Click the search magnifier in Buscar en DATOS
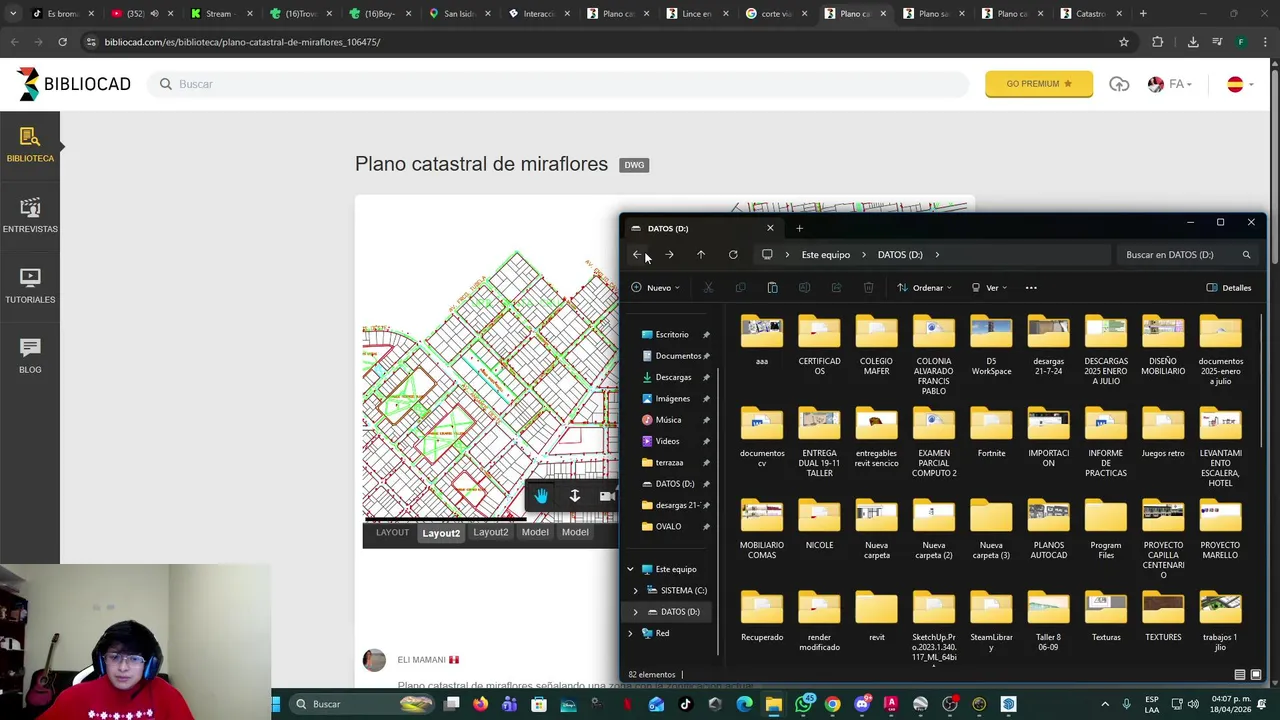1280x720 pixels. pyautogui.click(x=1246, y=255)
